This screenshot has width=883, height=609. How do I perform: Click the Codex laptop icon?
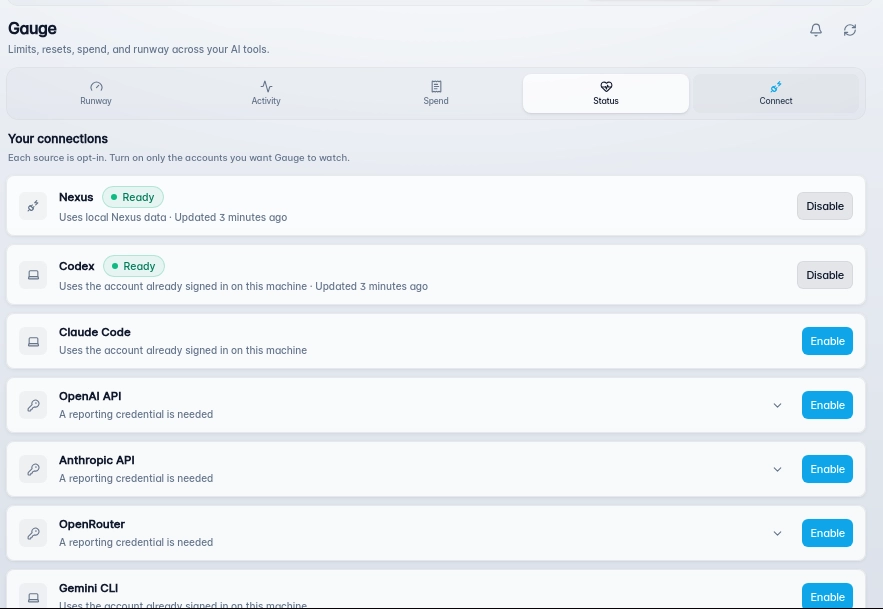click(33, 275)
